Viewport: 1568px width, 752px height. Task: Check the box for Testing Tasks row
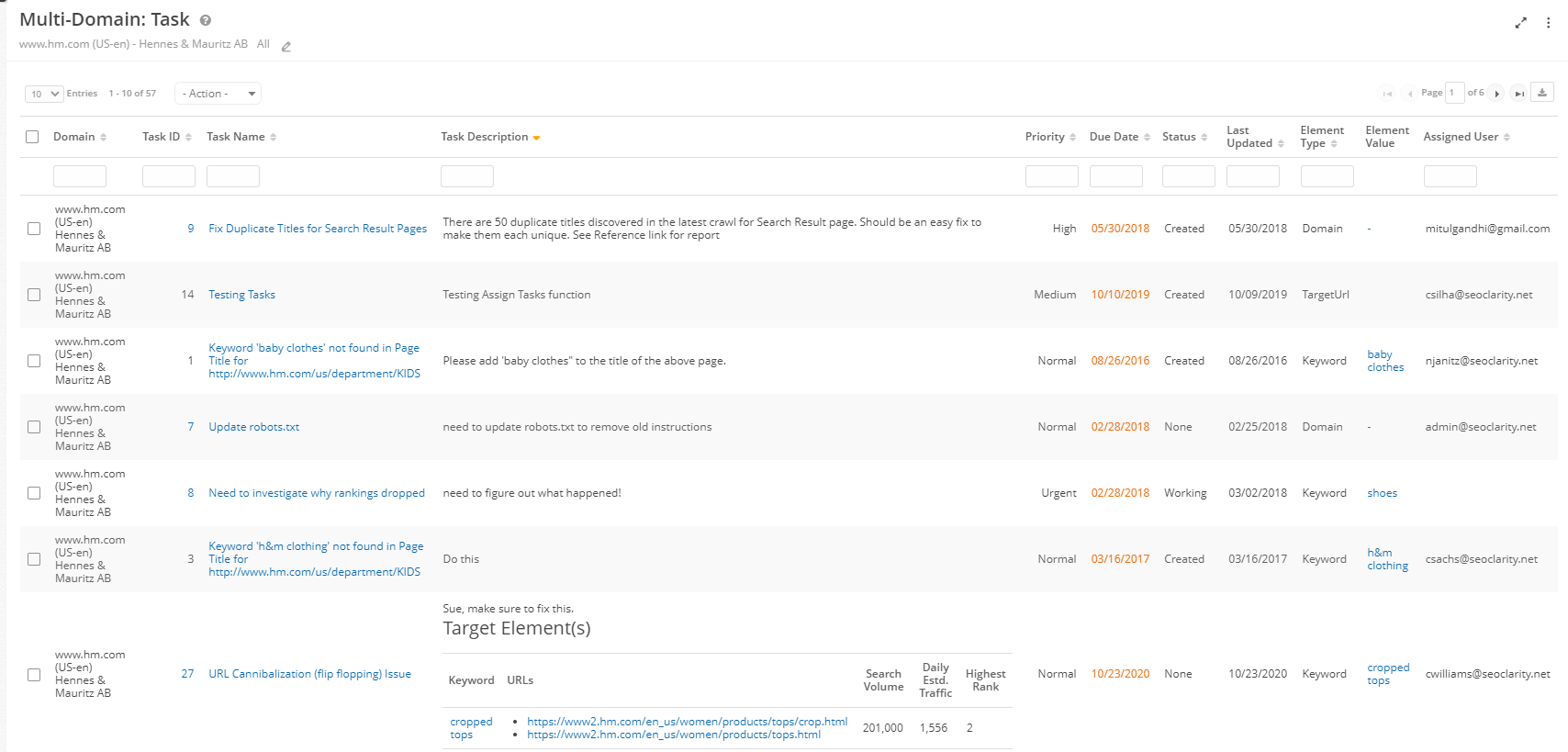pos(34,295)
